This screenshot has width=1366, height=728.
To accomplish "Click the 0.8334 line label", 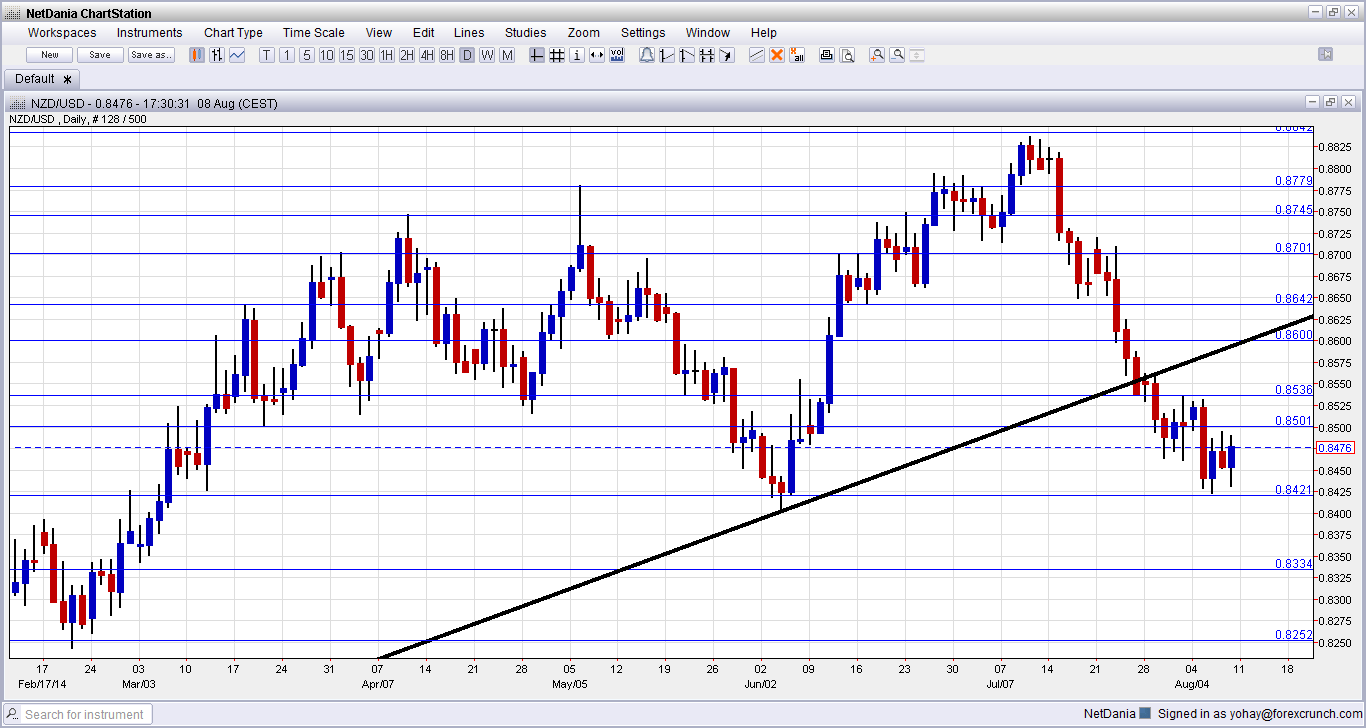I will tap(1293, 564).
